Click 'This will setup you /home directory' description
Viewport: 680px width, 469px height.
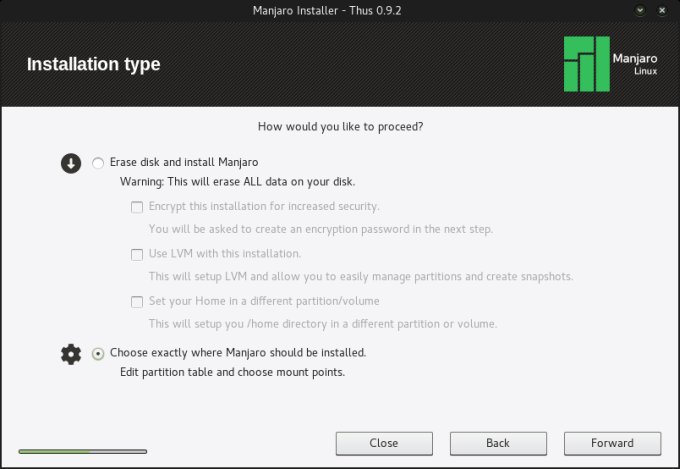click(323, 324)
